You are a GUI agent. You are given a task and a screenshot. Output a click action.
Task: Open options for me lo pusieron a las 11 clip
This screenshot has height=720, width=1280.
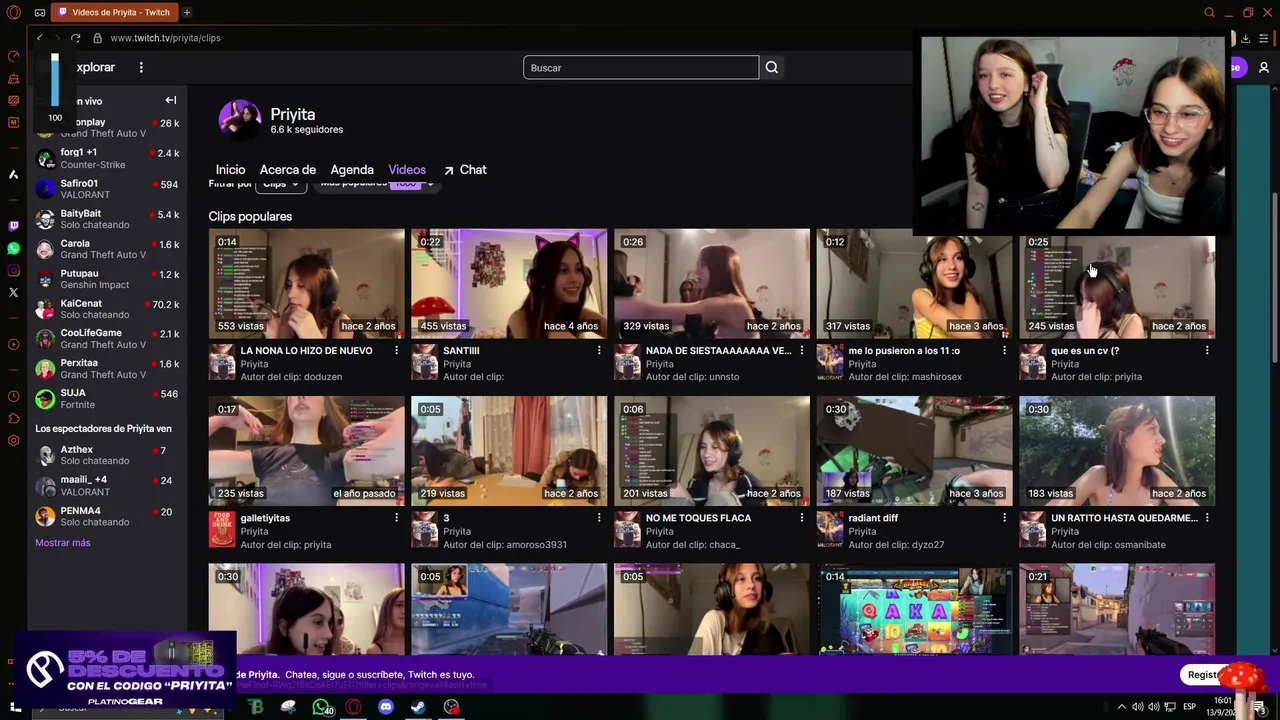coord(1004,351)
